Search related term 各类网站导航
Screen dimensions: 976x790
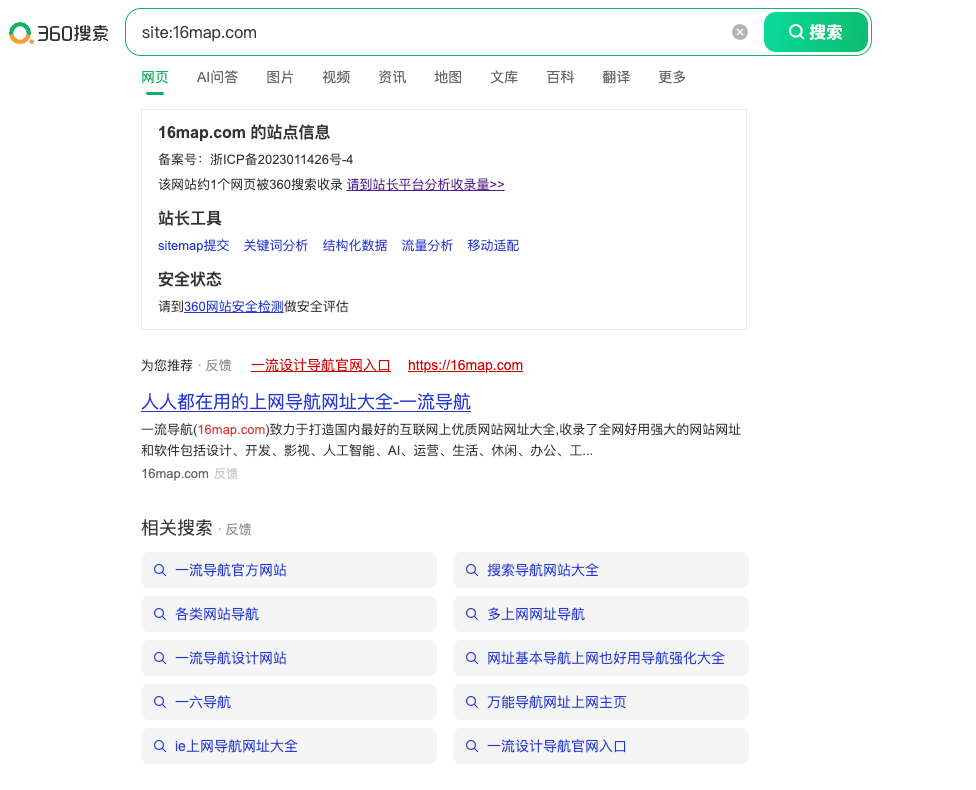point(289,614)
